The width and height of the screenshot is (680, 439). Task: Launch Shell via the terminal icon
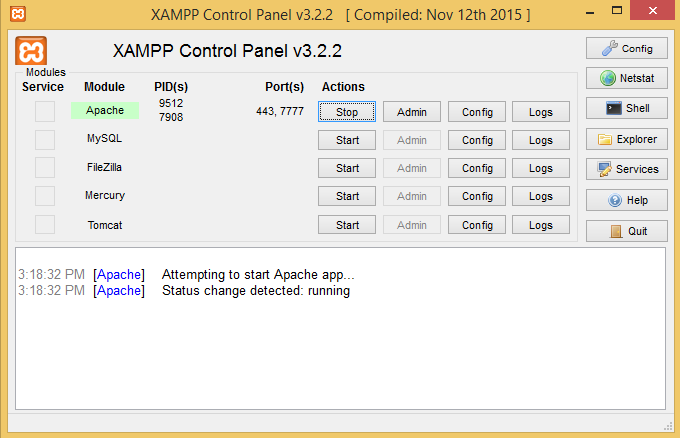(x=627, y=108)
